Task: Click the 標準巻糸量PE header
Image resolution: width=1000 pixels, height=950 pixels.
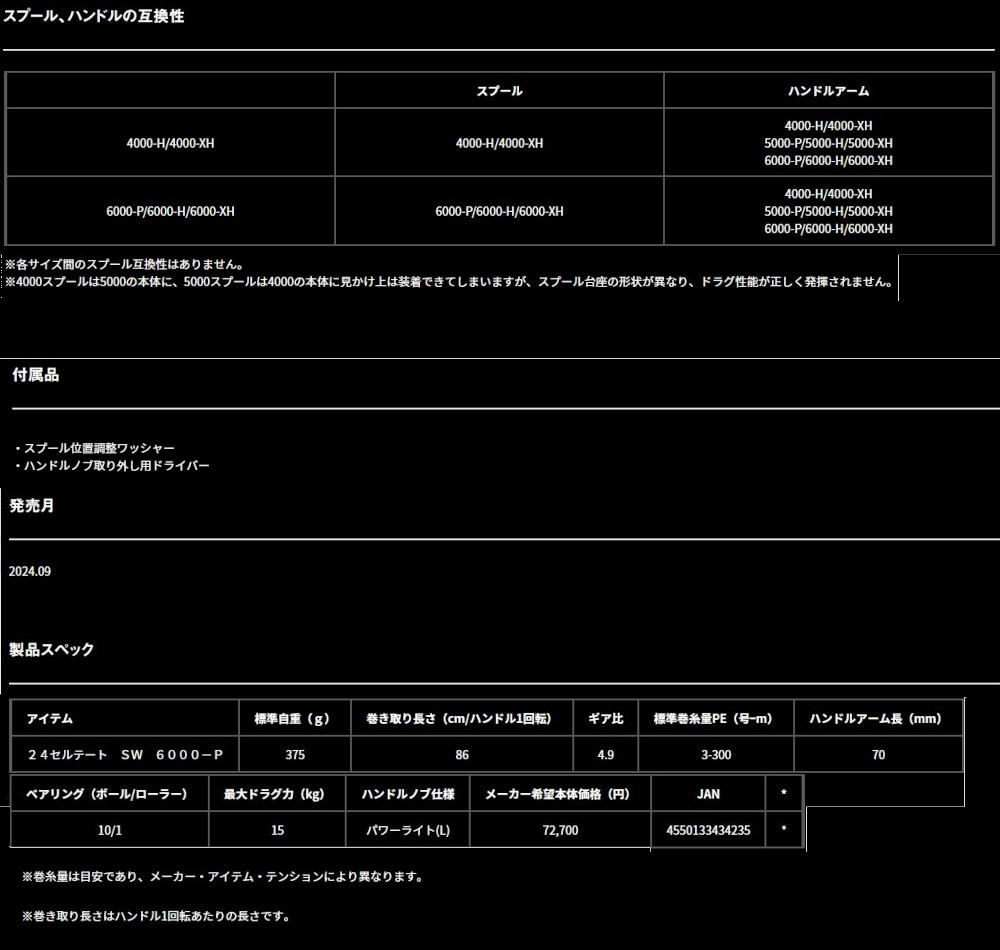Action: tap(716, 719)
